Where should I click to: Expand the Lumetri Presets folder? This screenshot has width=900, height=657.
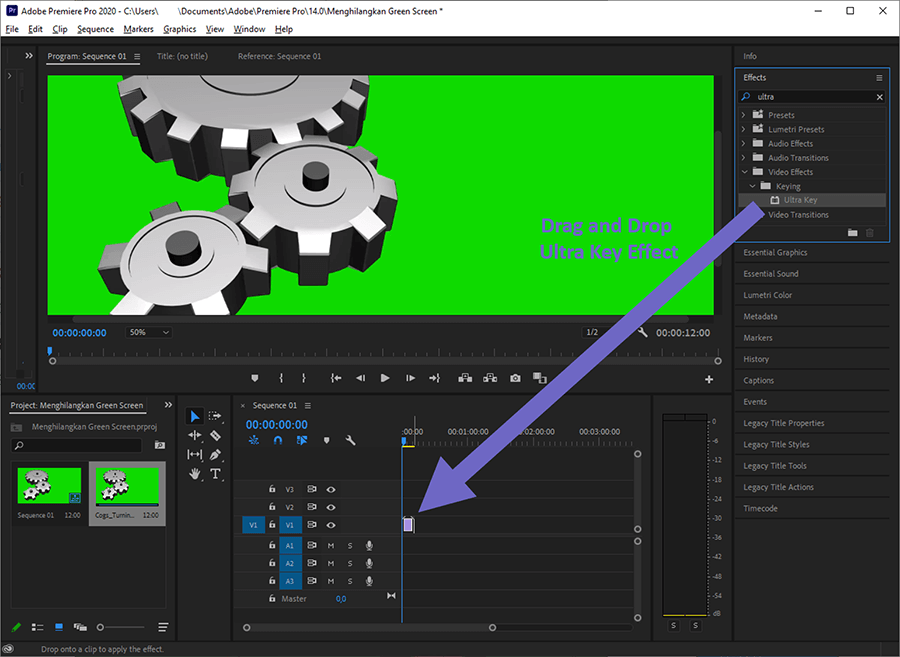[x=744, y=129]
